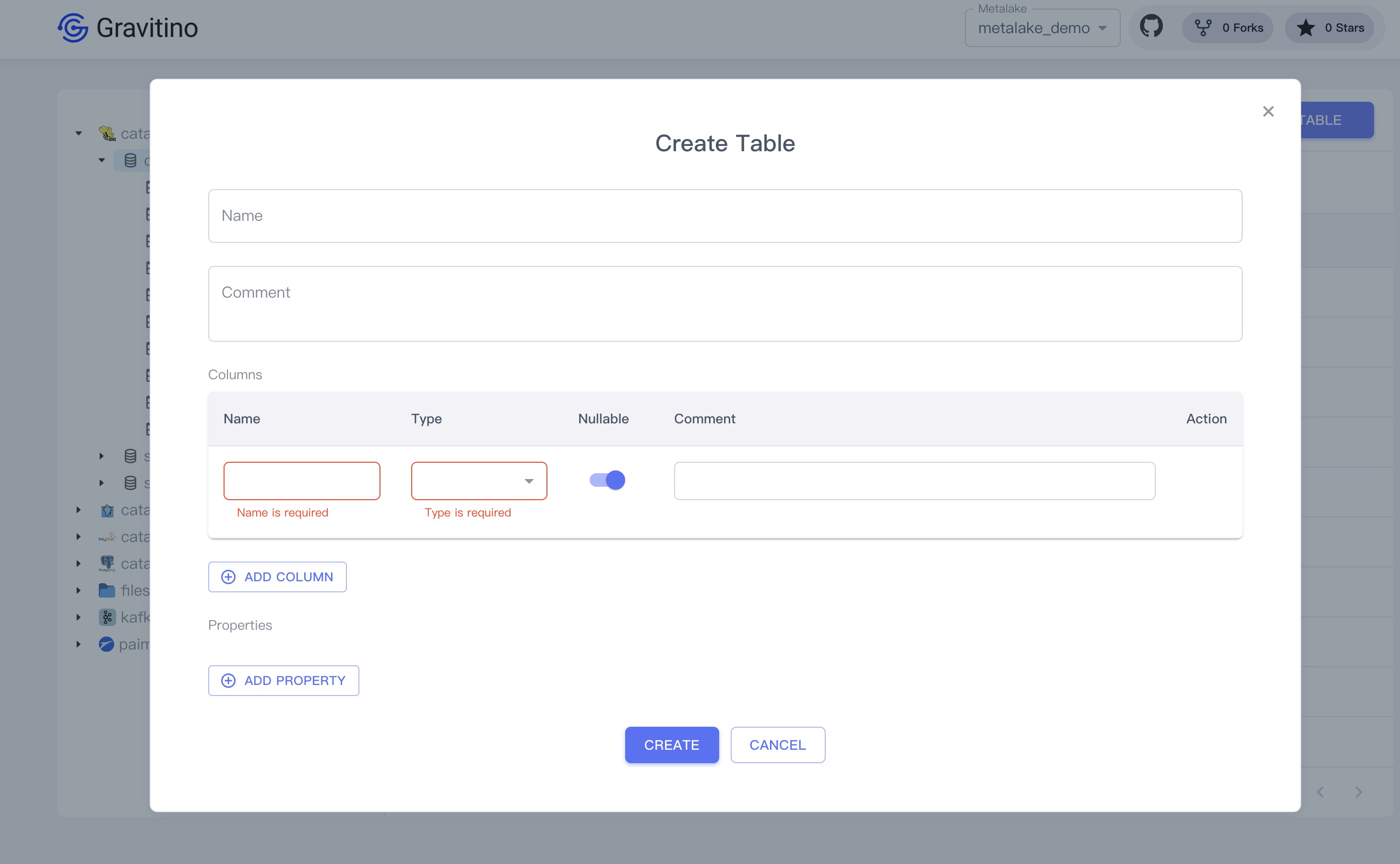This screenshot has width=1400, height=864.
Task: Close the Create Table modal dialog
Action: coord(1268,111)
